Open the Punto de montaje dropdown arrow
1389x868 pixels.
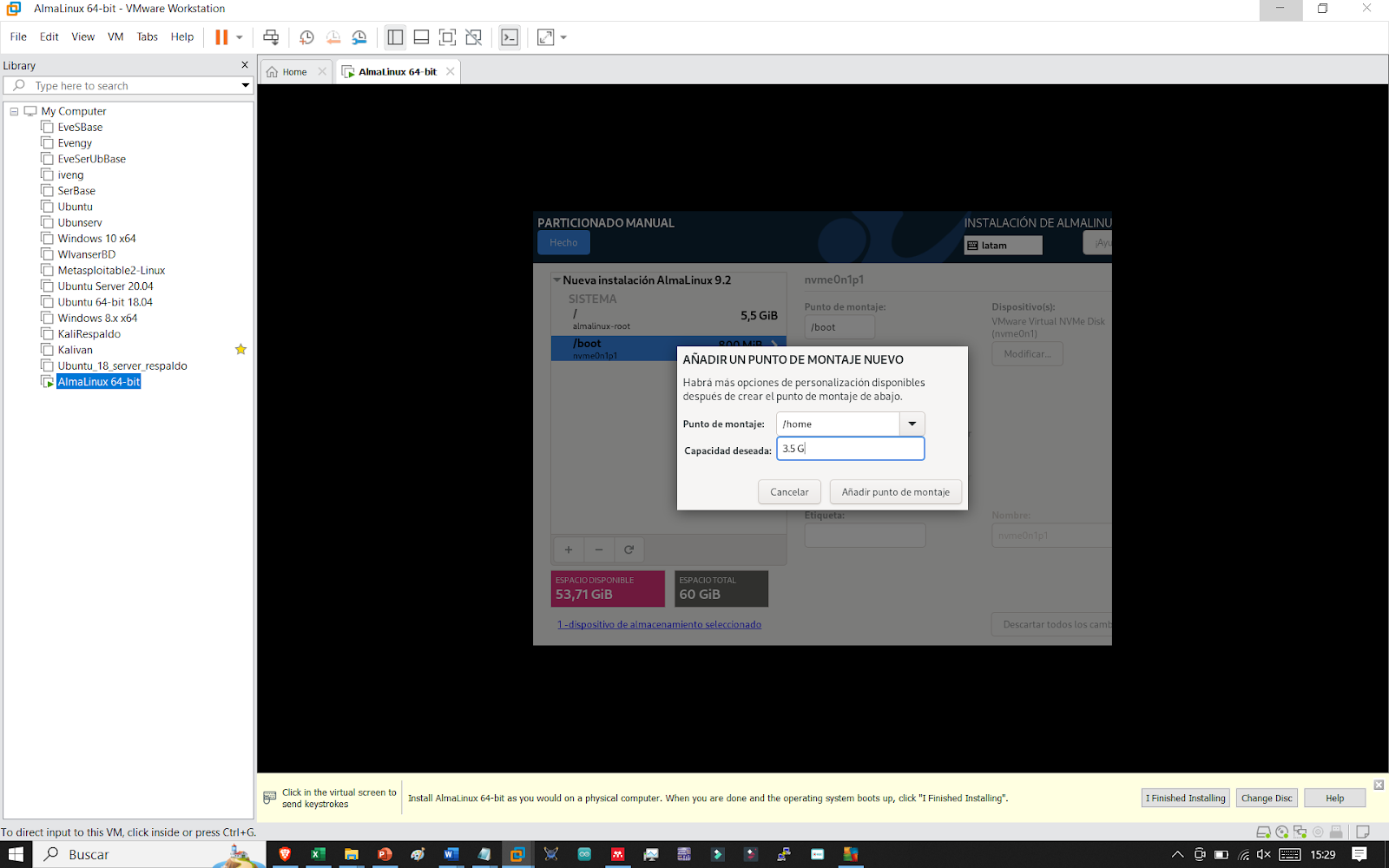(x=912, y=424)
